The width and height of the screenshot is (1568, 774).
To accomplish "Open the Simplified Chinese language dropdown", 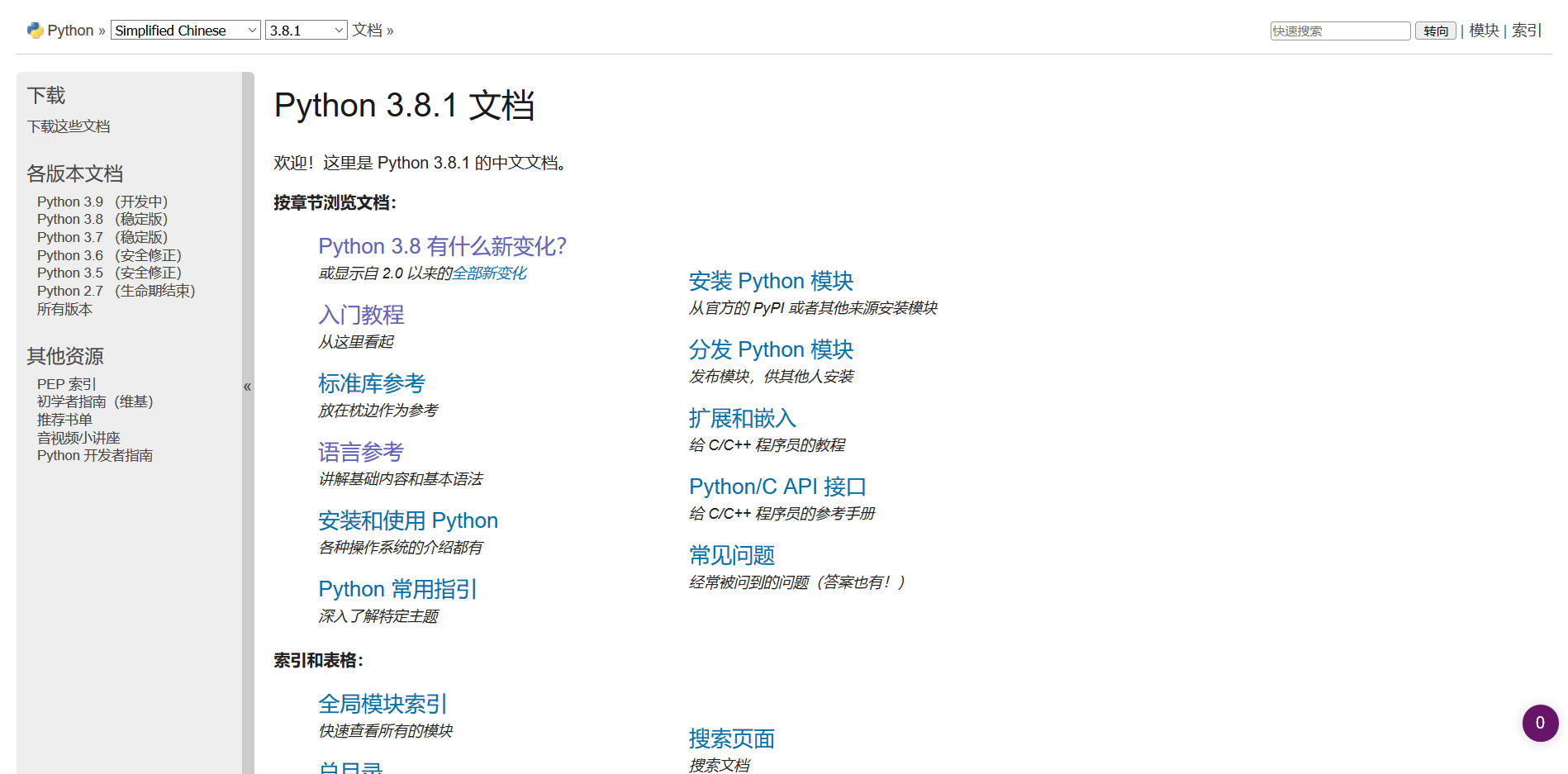I will [x=186, y=31].
